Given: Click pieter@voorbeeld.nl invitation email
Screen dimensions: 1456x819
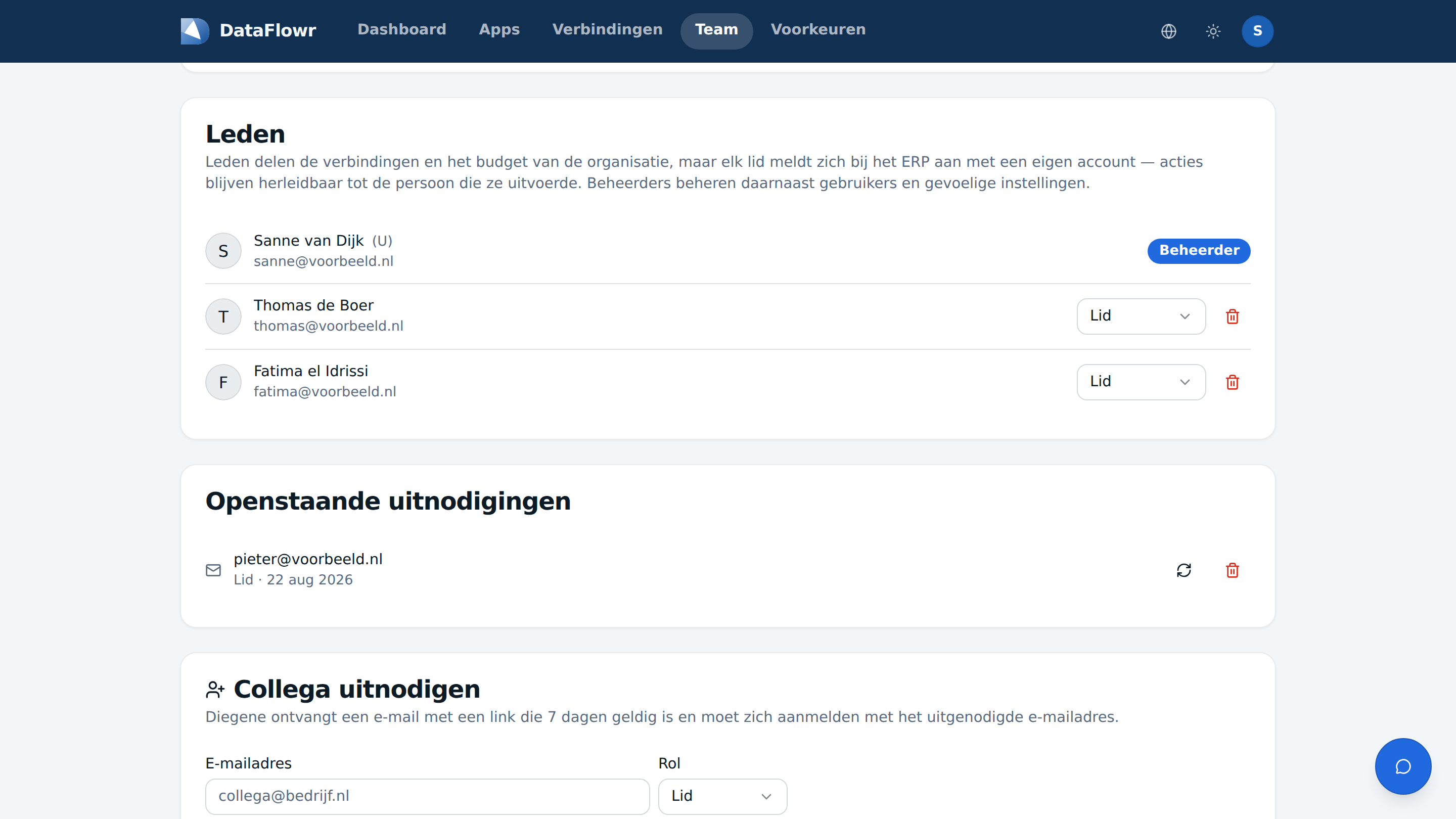Looking at the screenshot, I should (308, 559).
